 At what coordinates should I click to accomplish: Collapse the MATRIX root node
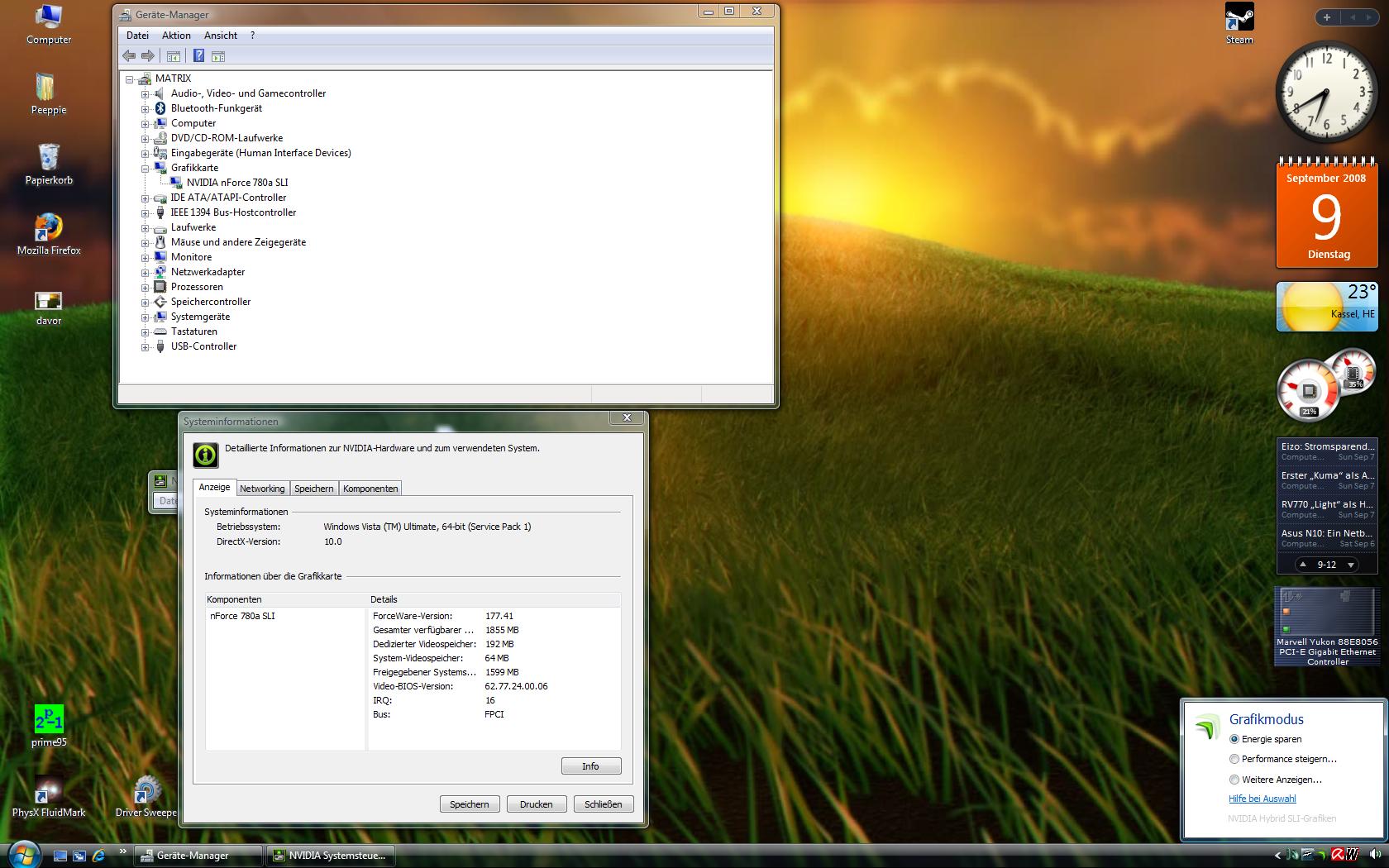pos(130,79)
